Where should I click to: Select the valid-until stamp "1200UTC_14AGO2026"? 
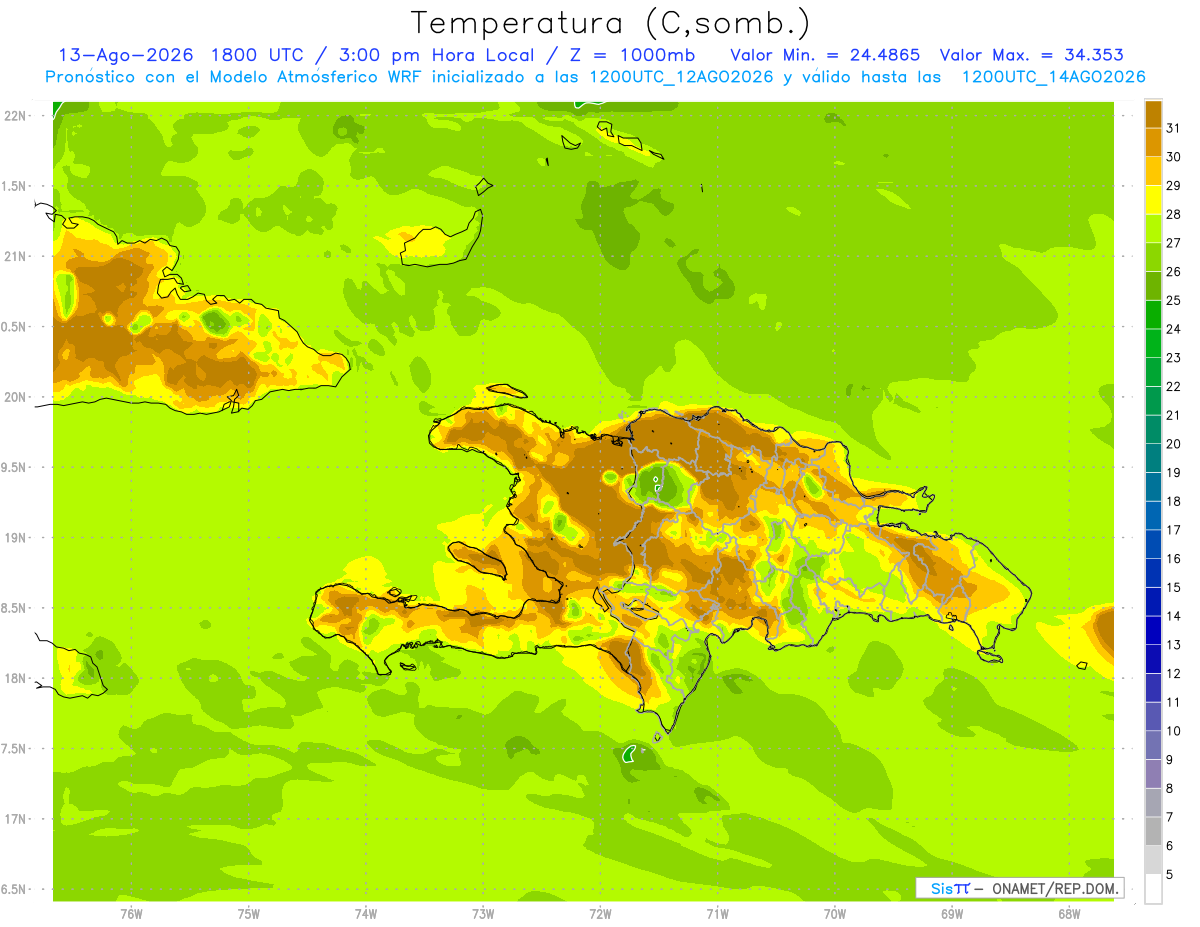click(1053, 77)
